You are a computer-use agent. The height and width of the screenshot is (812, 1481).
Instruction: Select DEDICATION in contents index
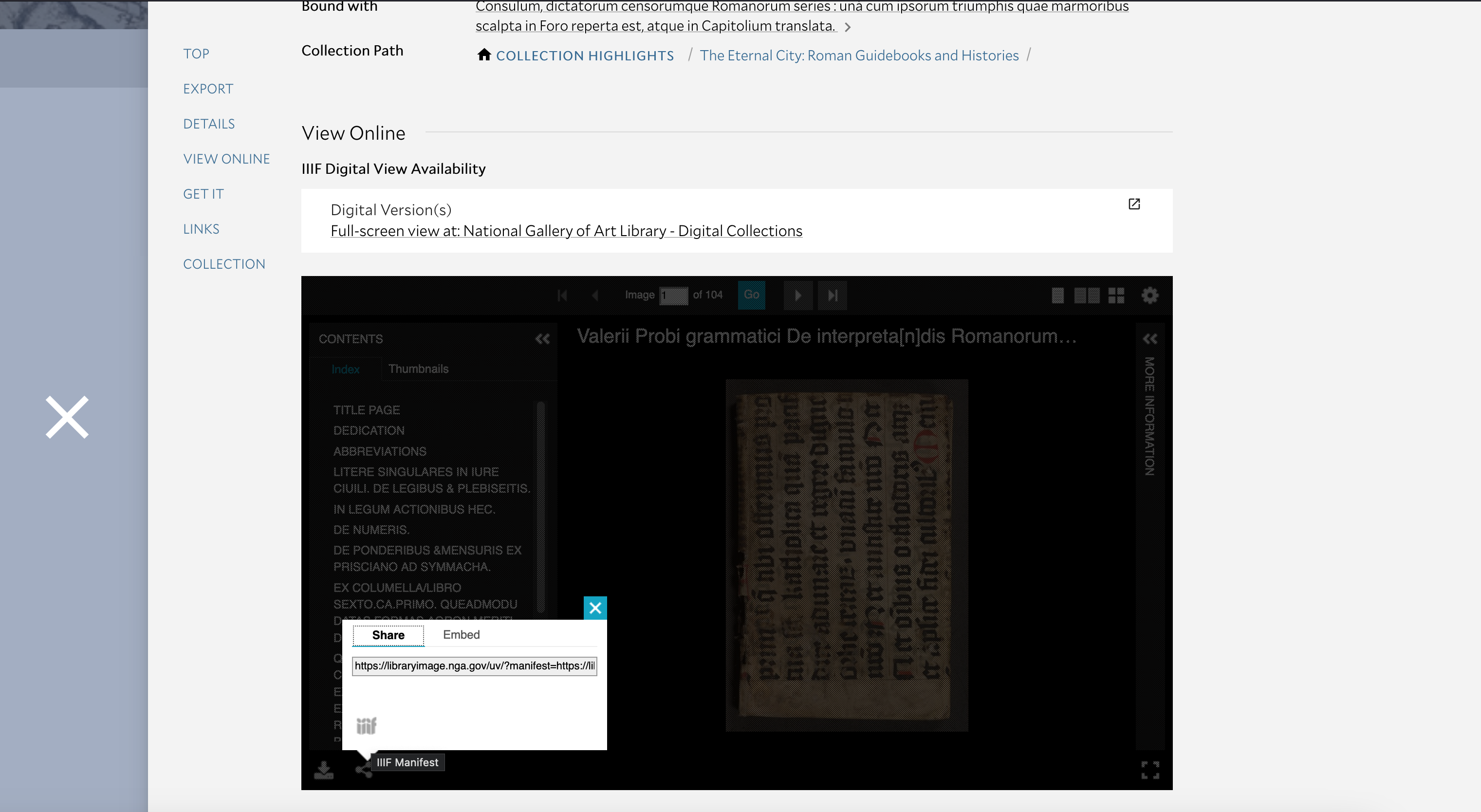pos(369,431)
